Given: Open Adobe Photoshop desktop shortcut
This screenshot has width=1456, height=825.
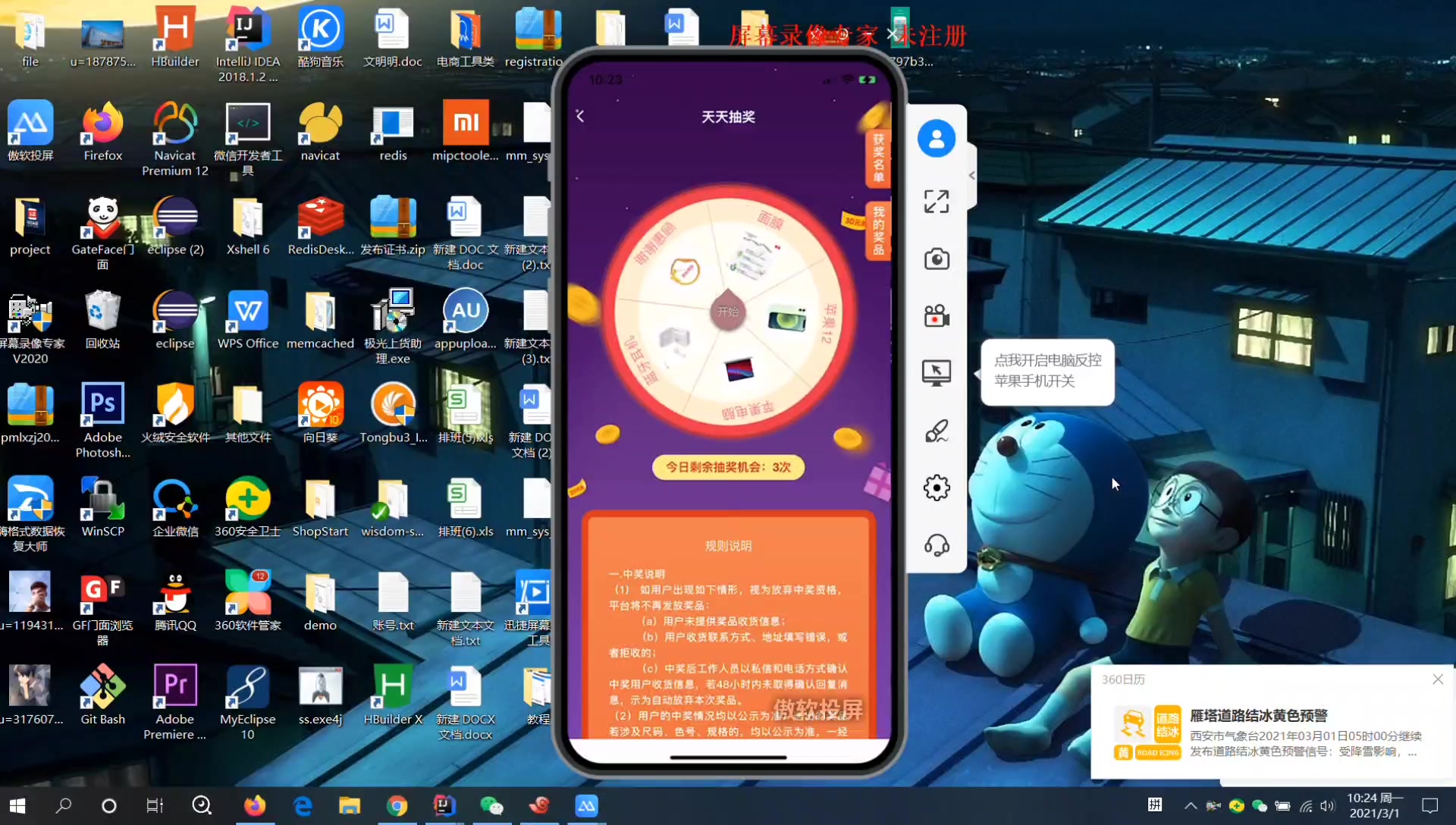Looking at the screenshot, I should tap(102, 420).
